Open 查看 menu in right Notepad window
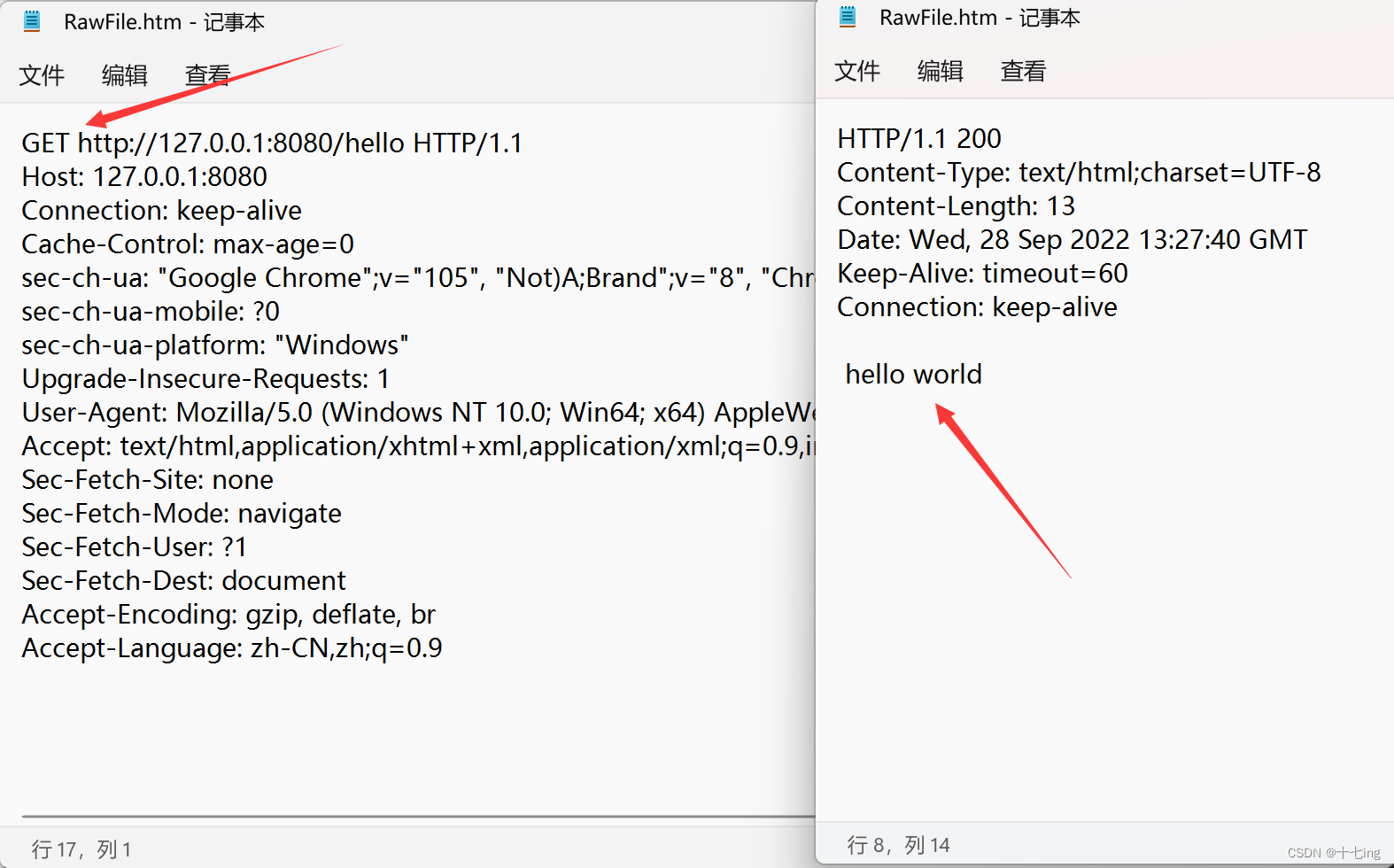 (1023, 71)
